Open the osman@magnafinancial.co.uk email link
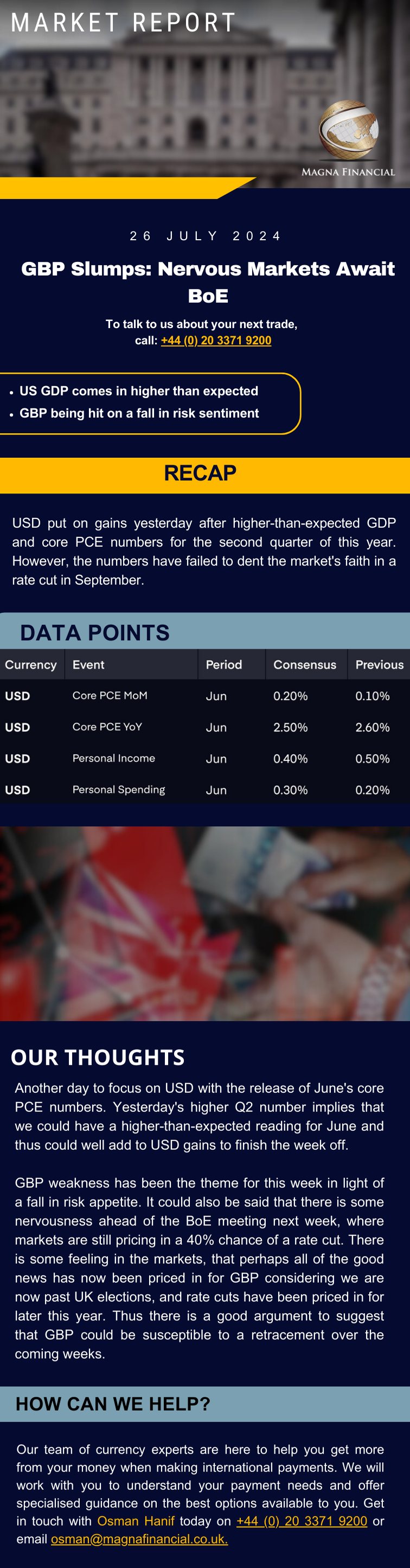 click(139, 1539)
